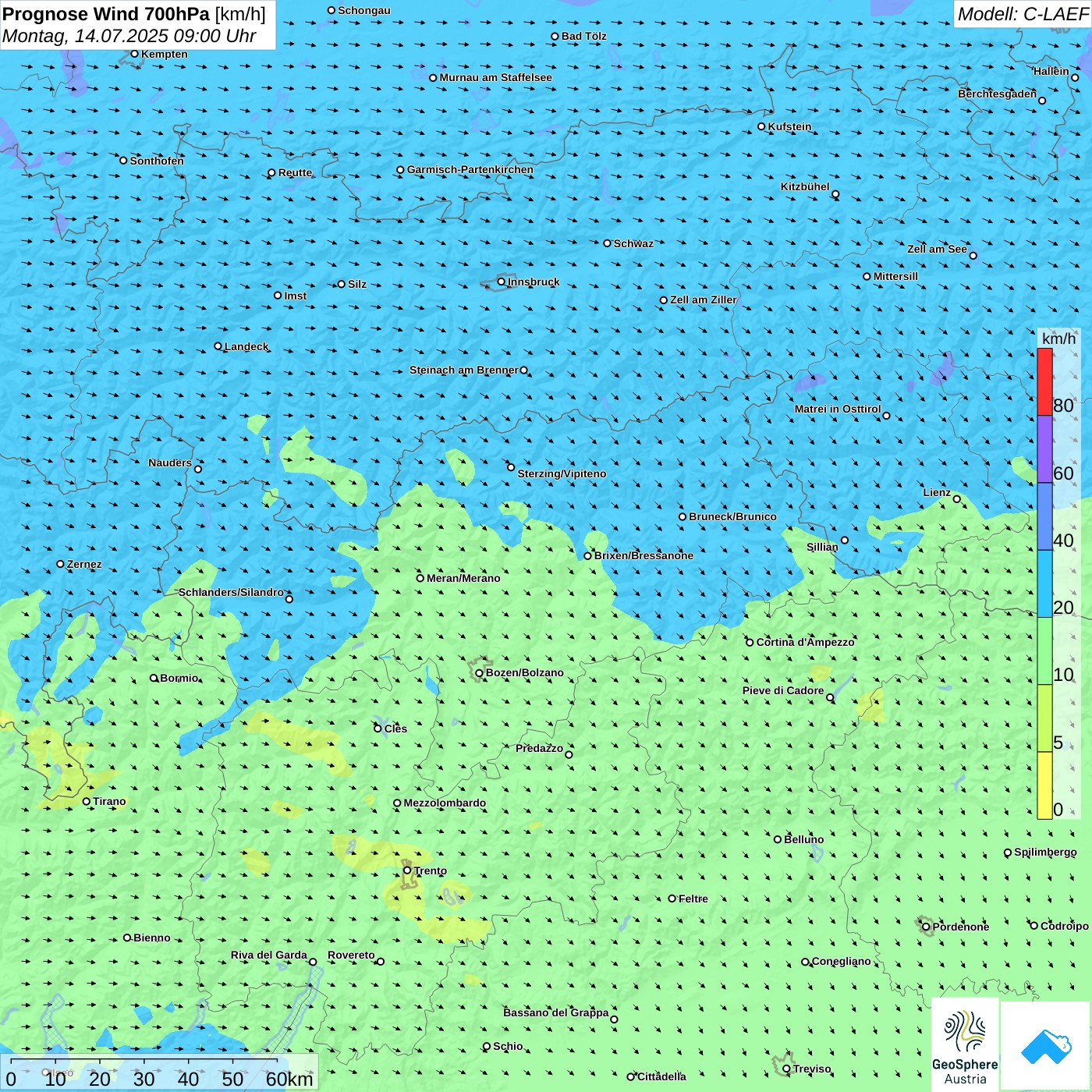Click the Sillian label
1092x1092 pixels.
[x=822, y=547]
